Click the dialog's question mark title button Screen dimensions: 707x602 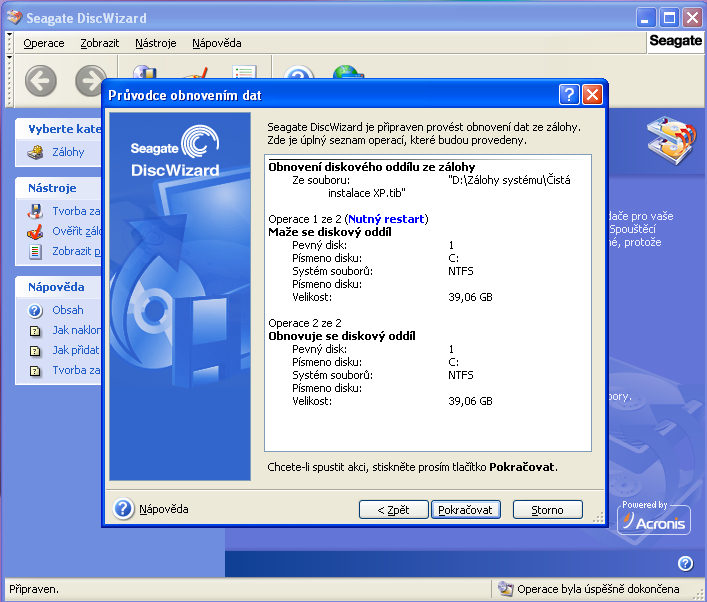pos(569,95)
